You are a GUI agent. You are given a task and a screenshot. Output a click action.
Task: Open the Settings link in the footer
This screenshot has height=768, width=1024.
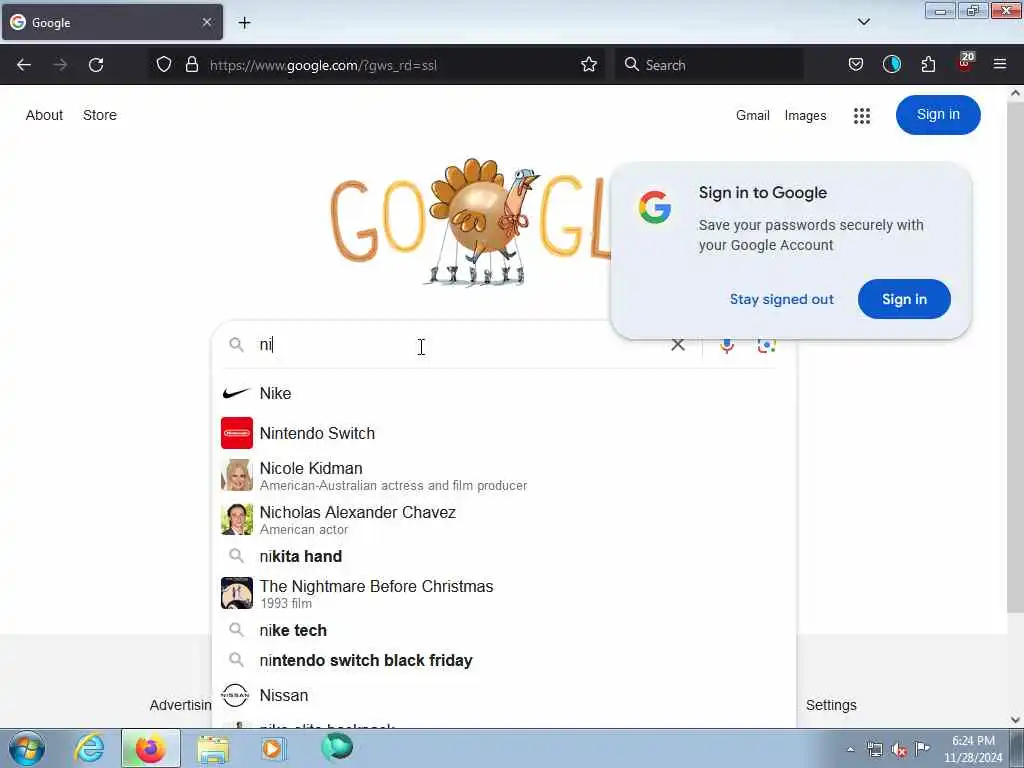point(831,705)
